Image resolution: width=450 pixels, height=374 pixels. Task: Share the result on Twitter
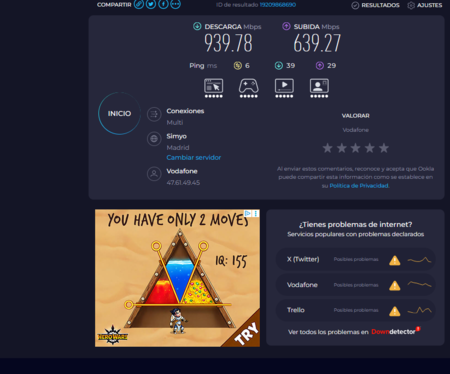tap(151, 4)
